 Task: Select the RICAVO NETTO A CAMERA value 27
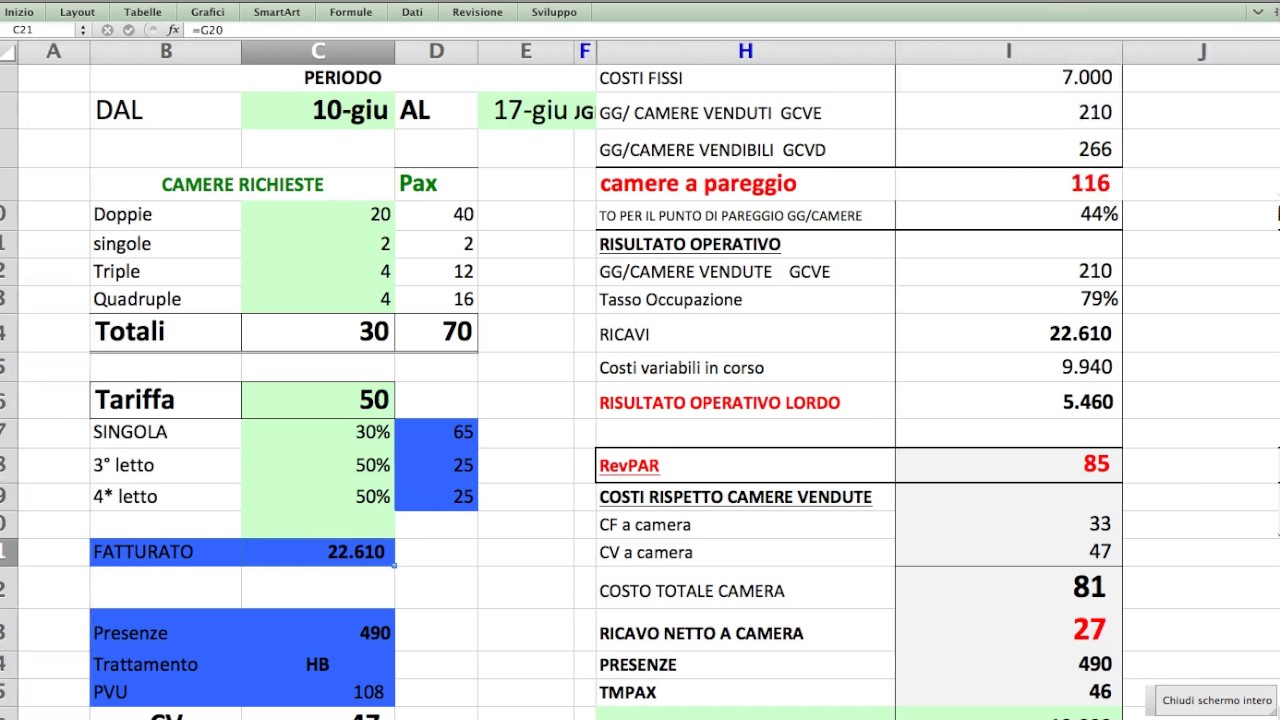1008,630
